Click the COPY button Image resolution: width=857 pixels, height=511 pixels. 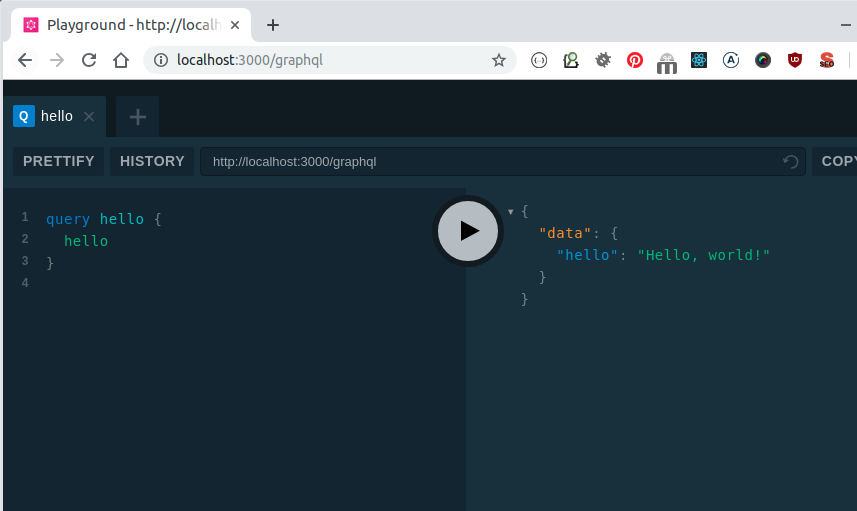coord(836,161)
